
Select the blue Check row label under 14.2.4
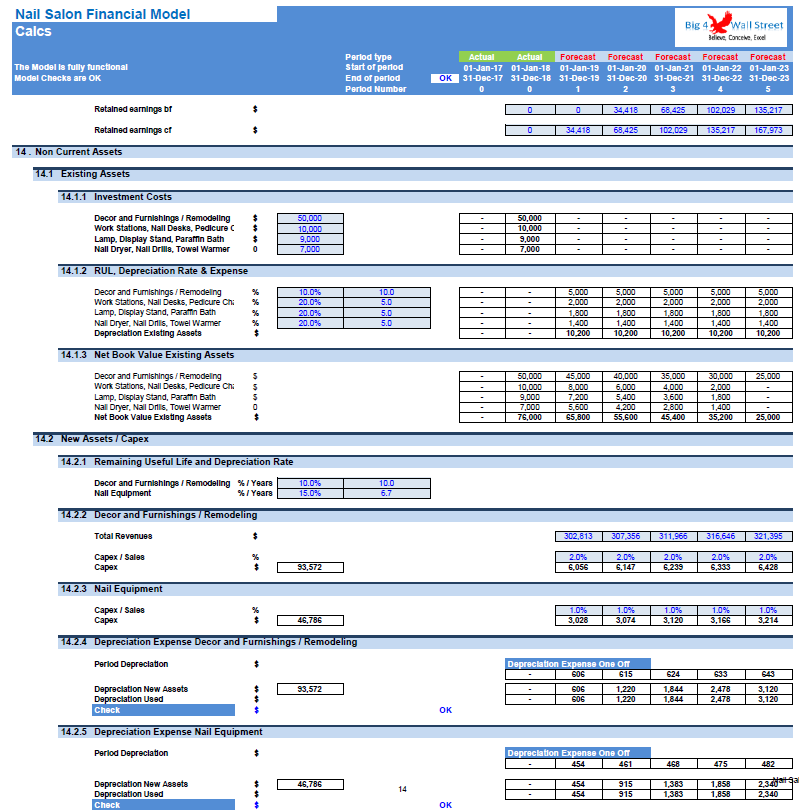pos(163,710)
